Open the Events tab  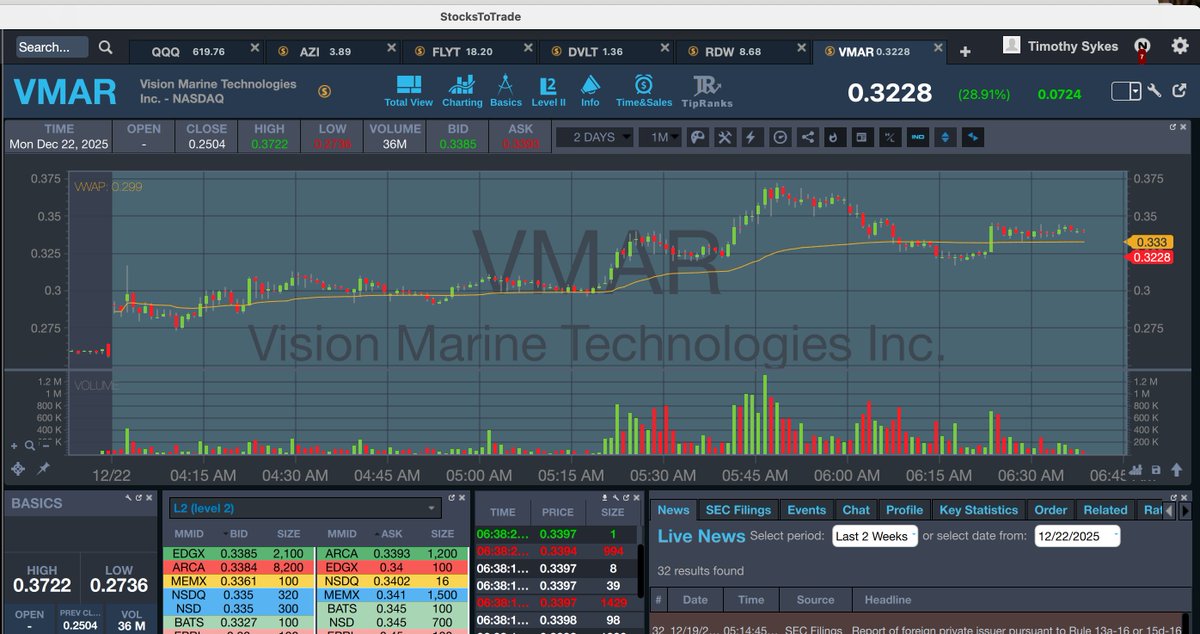[x=806, y=510]
